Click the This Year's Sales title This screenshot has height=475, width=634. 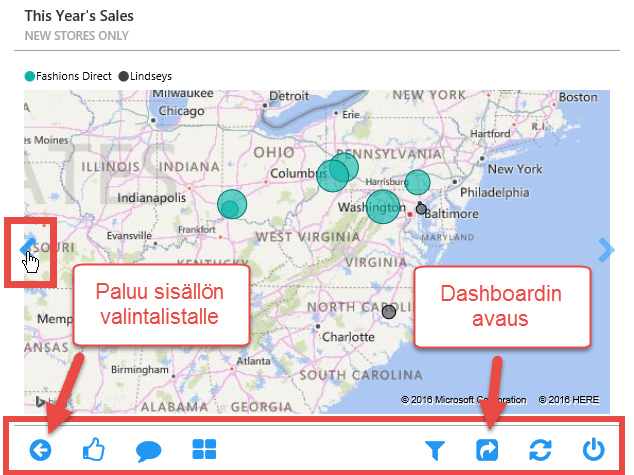79,16
